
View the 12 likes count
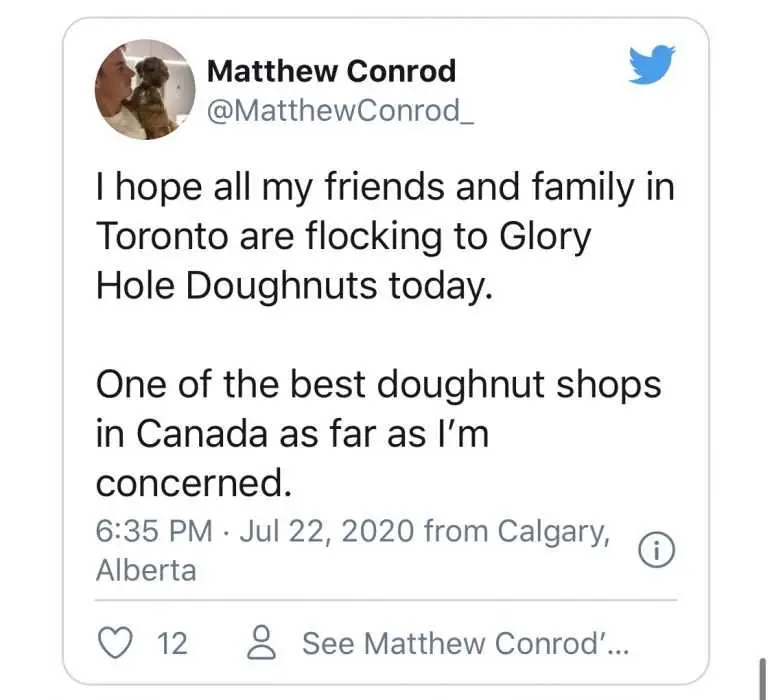click(172, 643)
